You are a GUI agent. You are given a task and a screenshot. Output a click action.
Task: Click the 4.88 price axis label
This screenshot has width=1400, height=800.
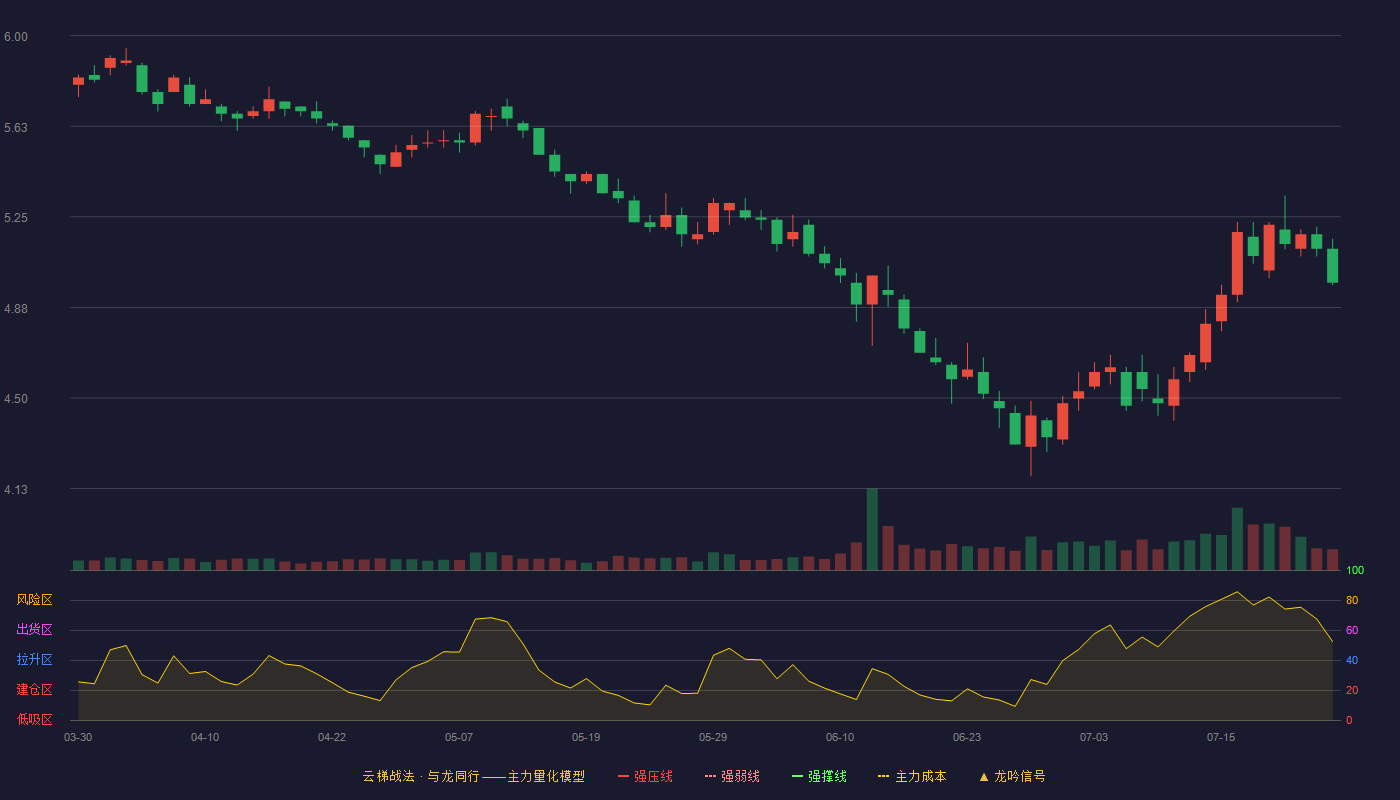16,309
